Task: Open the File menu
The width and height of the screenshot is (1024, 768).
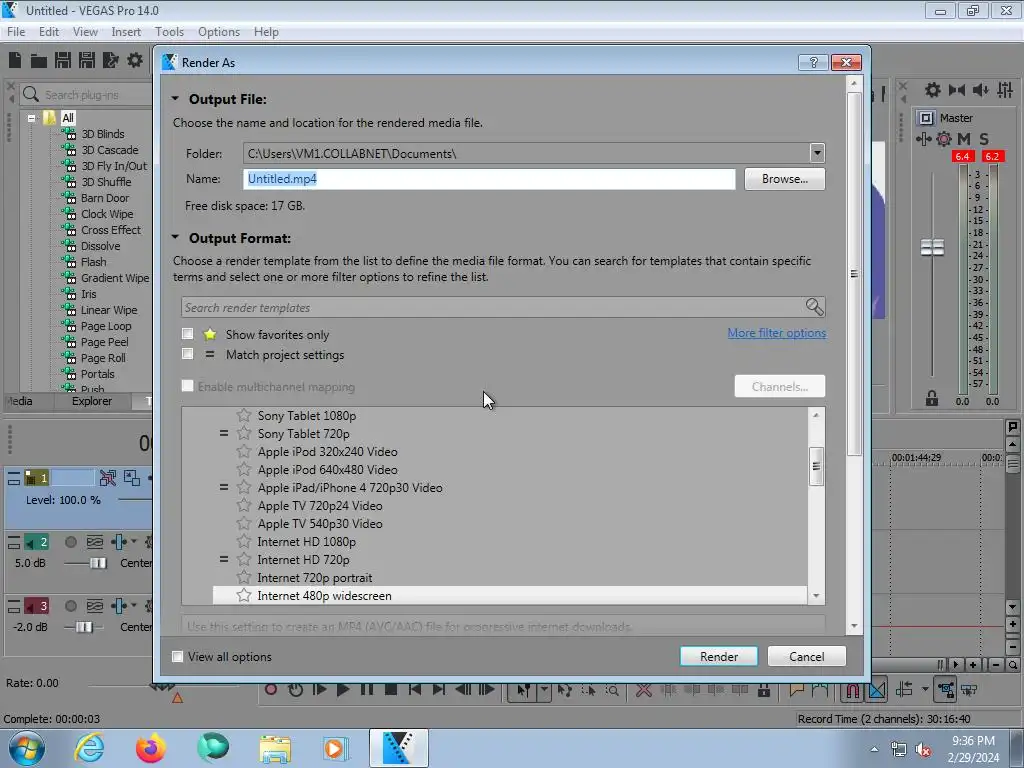Action: click(16, 31)
